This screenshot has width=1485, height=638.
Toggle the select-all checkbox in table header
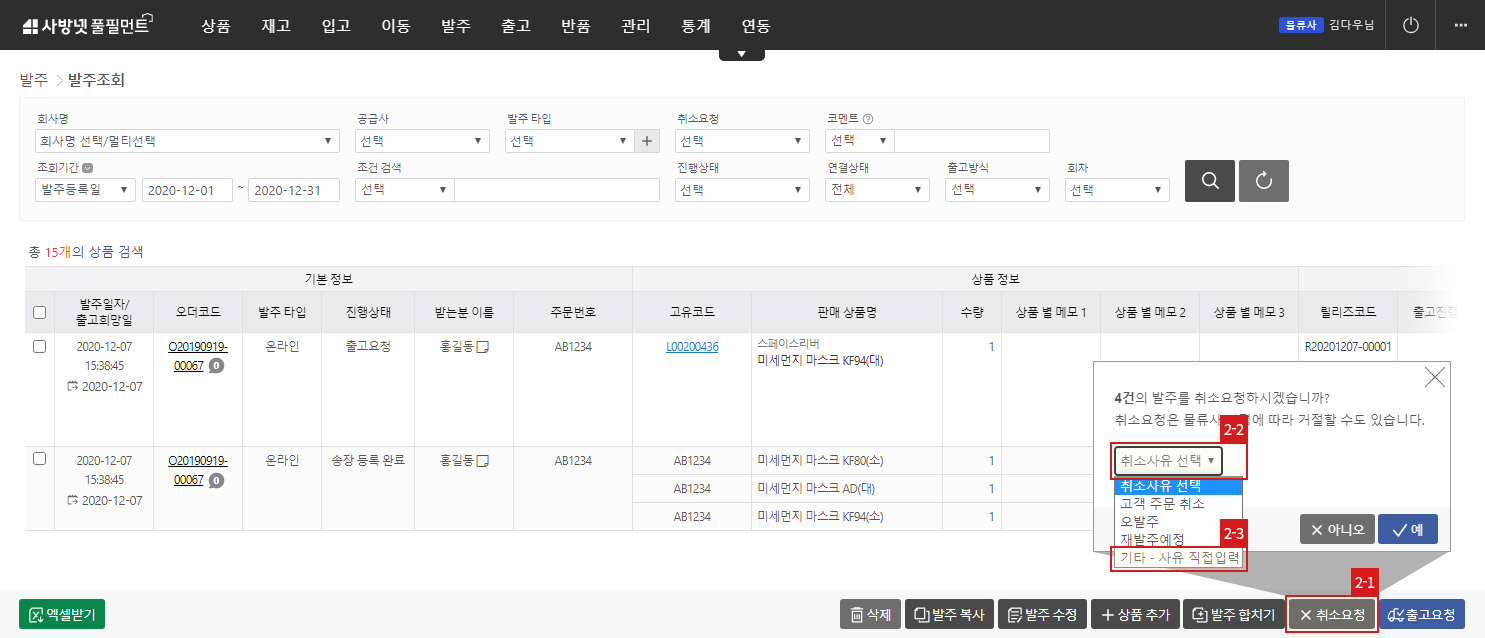pos(39,313)
